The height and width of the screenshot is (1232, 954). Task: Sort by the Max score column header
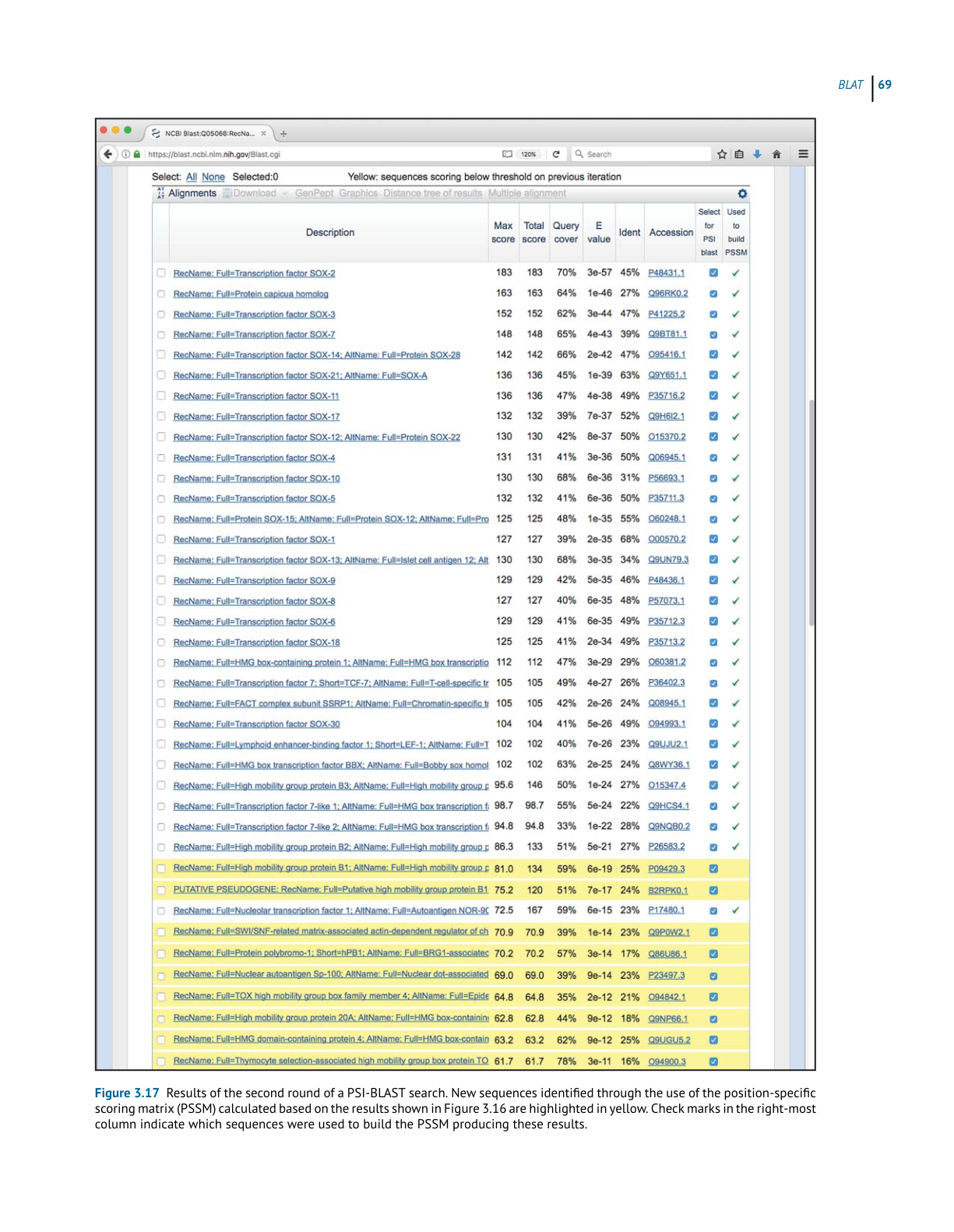(x=503, y=233)
